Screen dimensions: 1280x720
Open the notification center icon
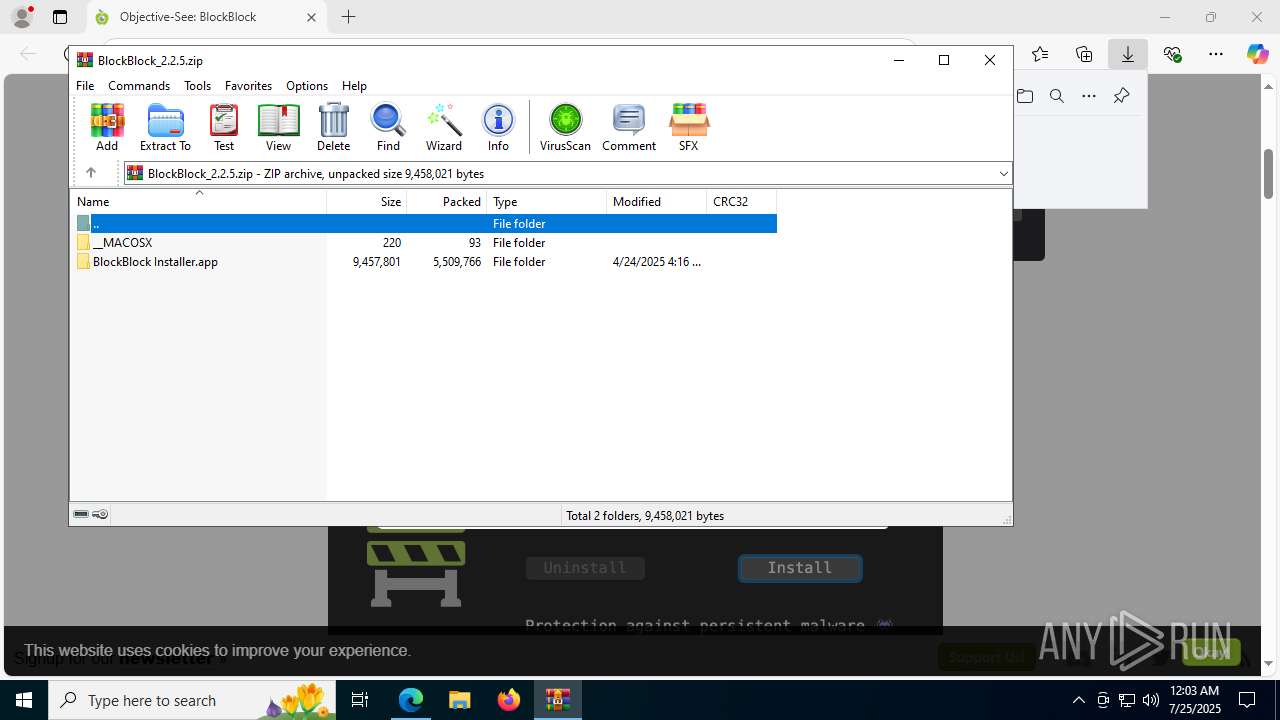click(x=1247, y=700)
